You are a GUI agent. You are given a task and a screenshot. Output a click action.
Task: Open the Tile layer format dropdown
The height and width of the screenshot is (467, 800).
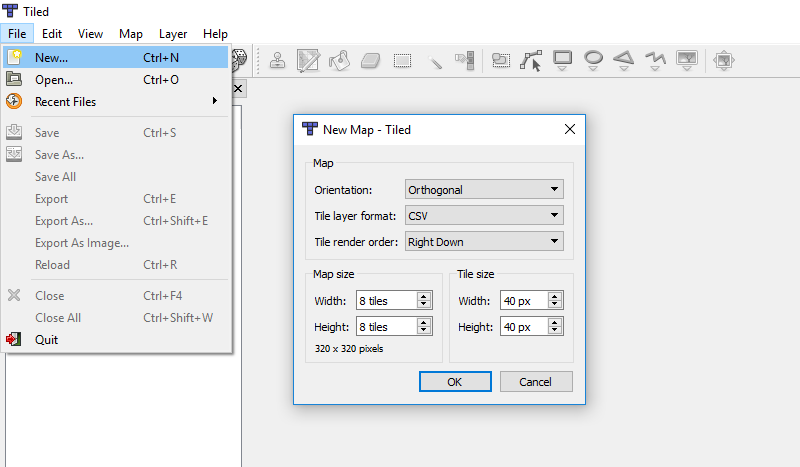pyautogui.click(x=484, y=215)
